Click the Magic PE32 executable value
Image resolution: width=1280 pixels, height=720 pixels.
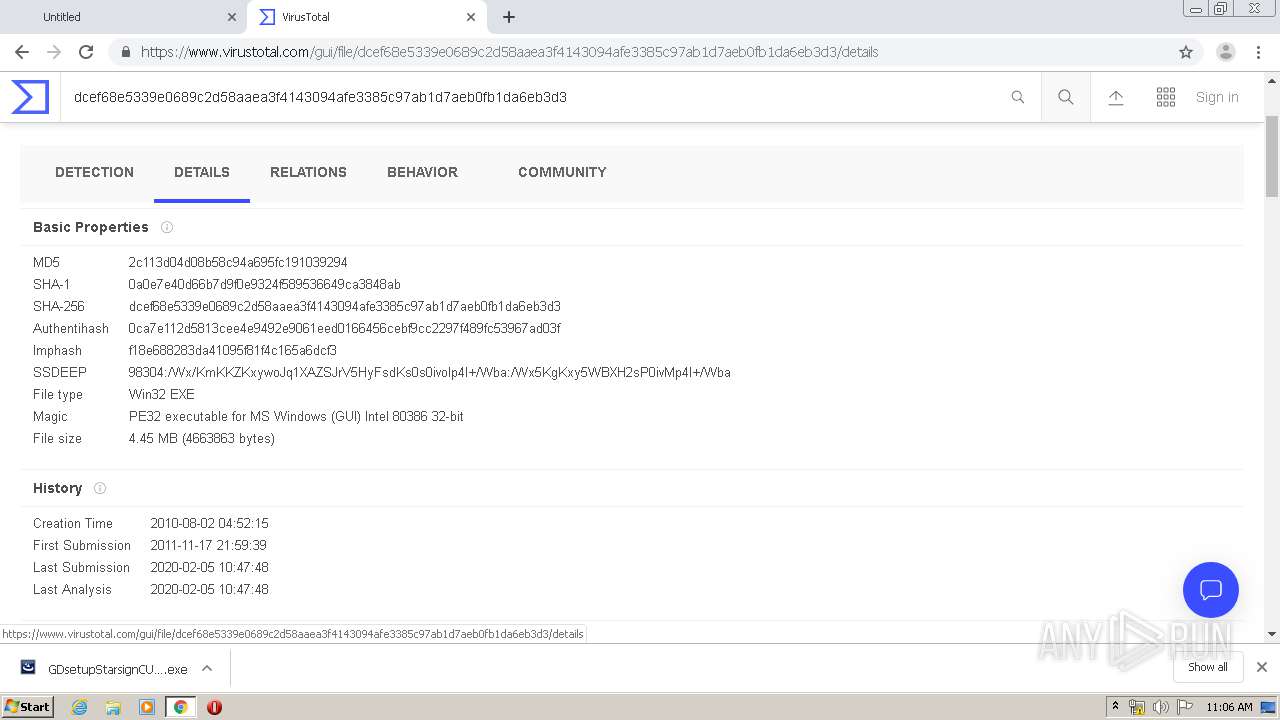tap(296, 416)
